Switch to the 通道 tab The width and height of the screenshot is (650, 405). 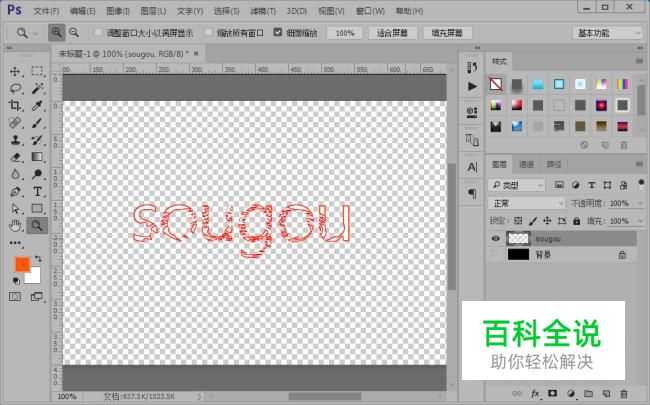(x=526, y=165)
